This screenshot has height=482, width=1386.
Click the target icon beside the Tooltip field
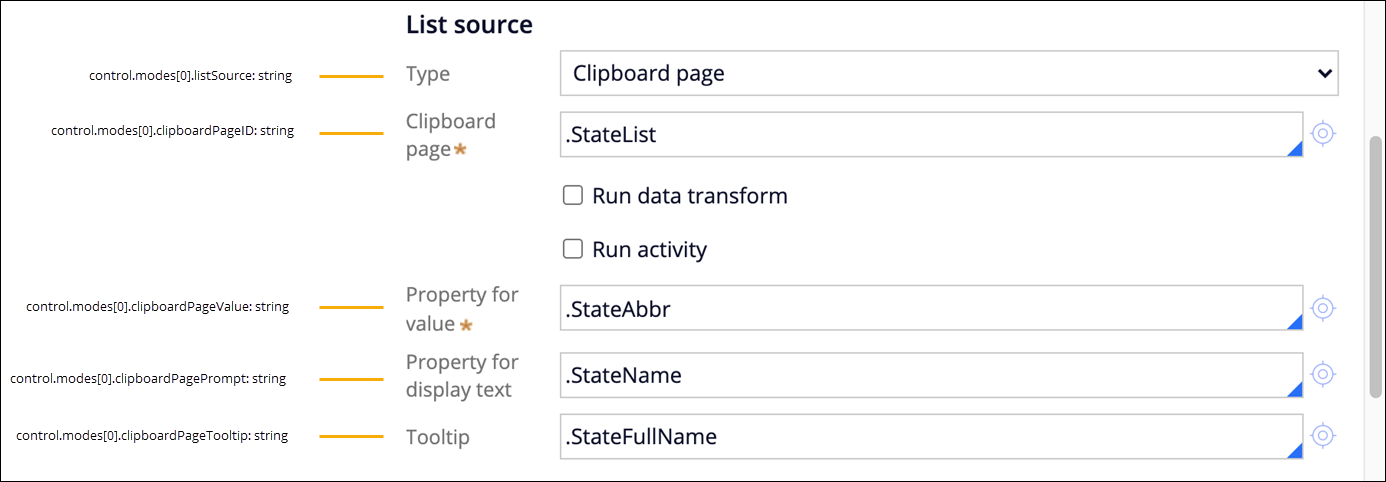[x=1323, y=436]
